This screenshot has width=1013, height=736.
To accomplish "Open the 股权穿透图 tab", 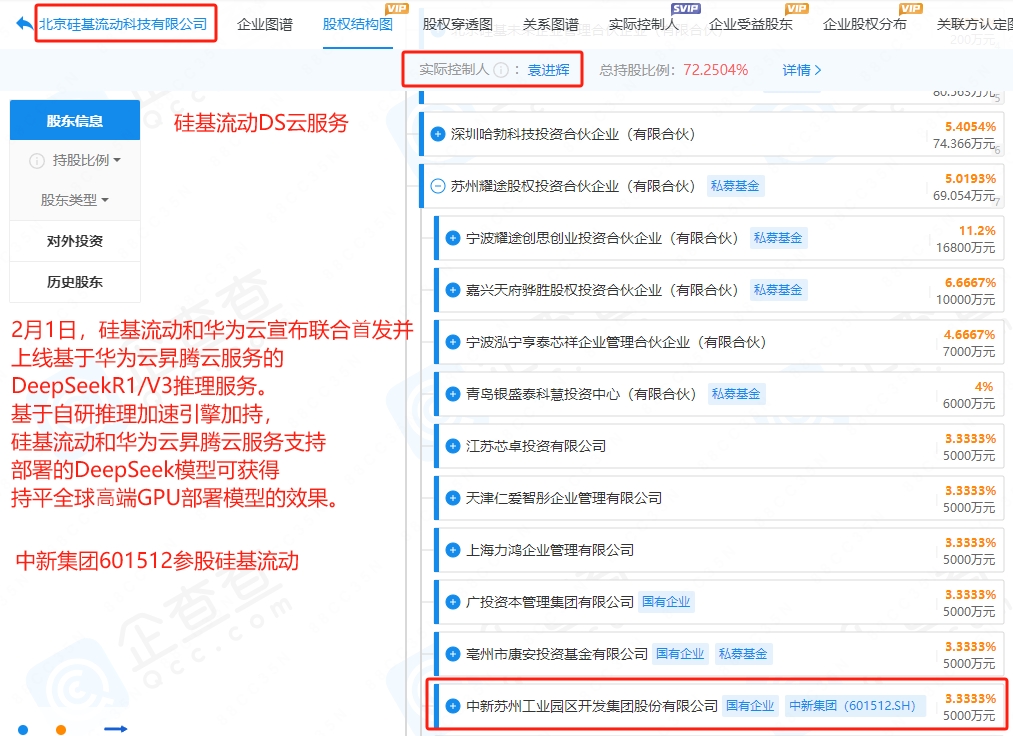I will (457, 25).
